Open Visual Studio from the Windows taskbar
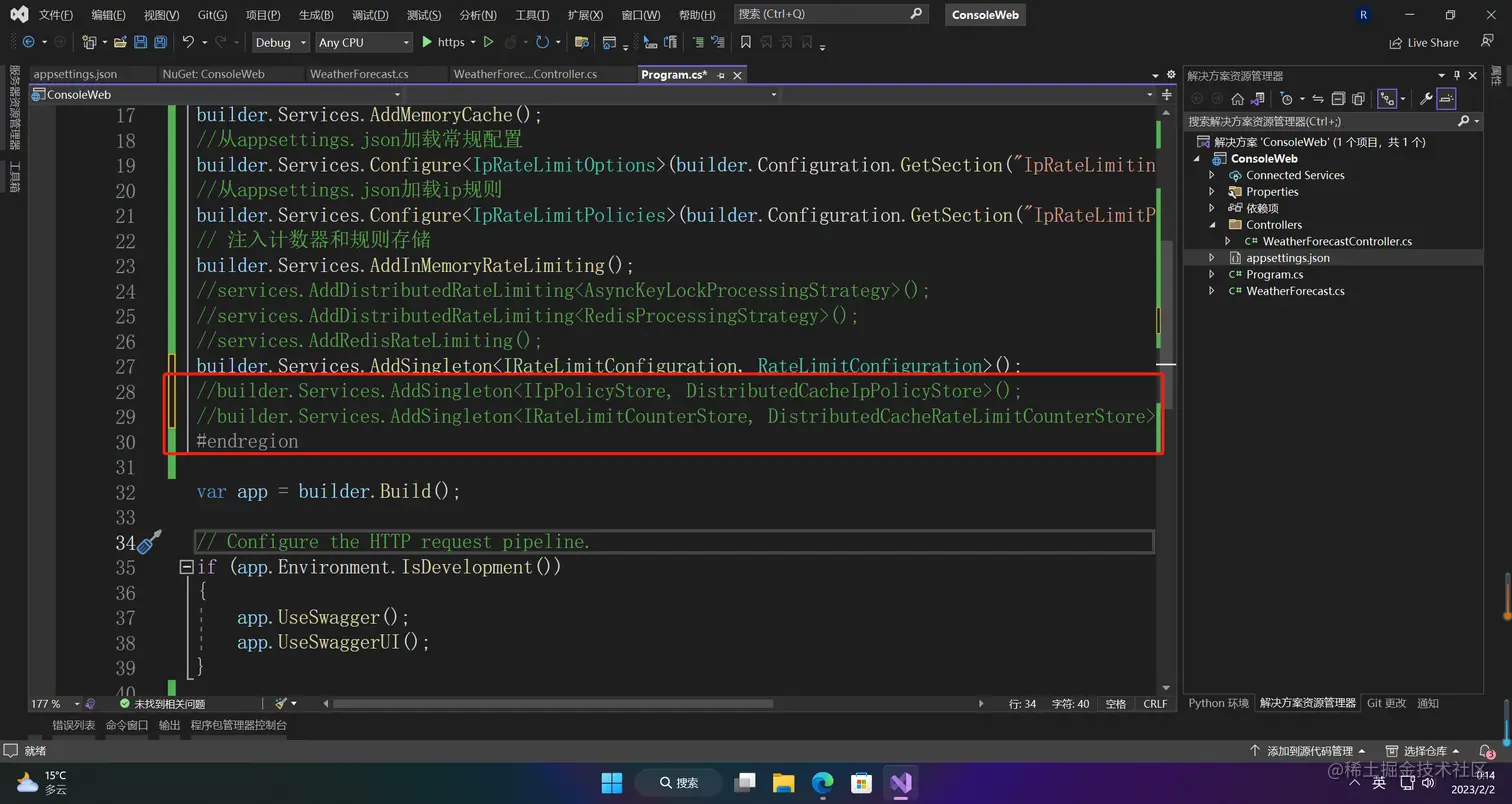Screen dimensions: 1512x804 900,782
